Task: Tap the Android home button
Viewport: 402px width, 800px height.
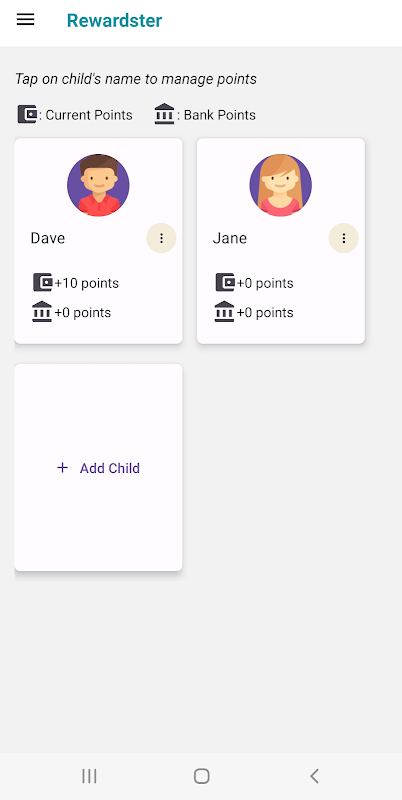Action: (202, 776)
